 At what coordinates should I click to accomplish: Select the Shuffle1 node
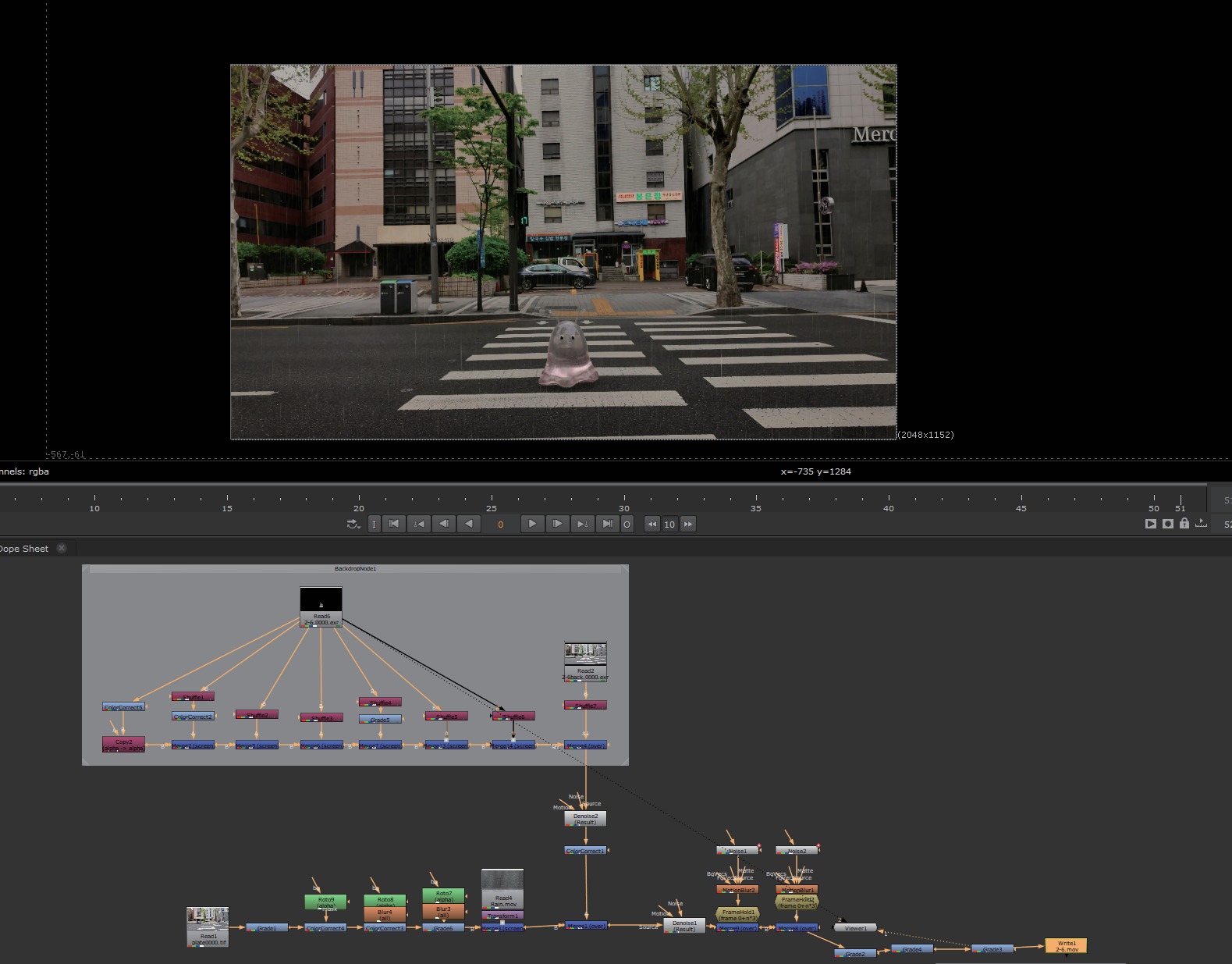click(193, 696)
